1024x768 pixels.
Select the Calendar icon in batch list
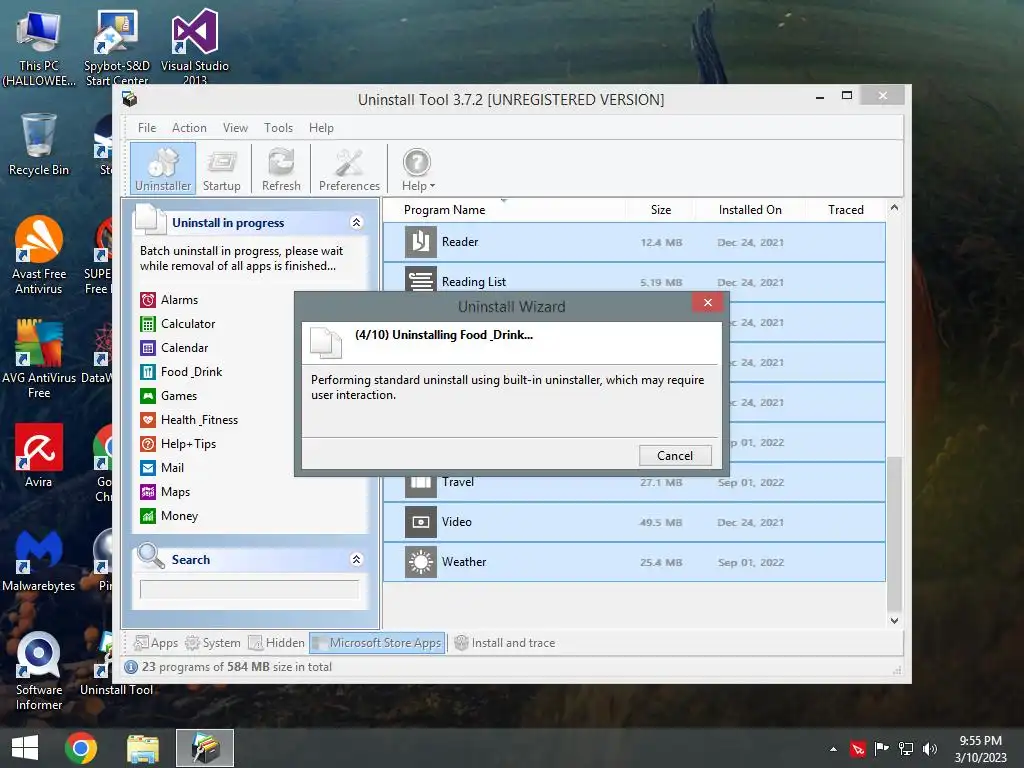(148, 348)
